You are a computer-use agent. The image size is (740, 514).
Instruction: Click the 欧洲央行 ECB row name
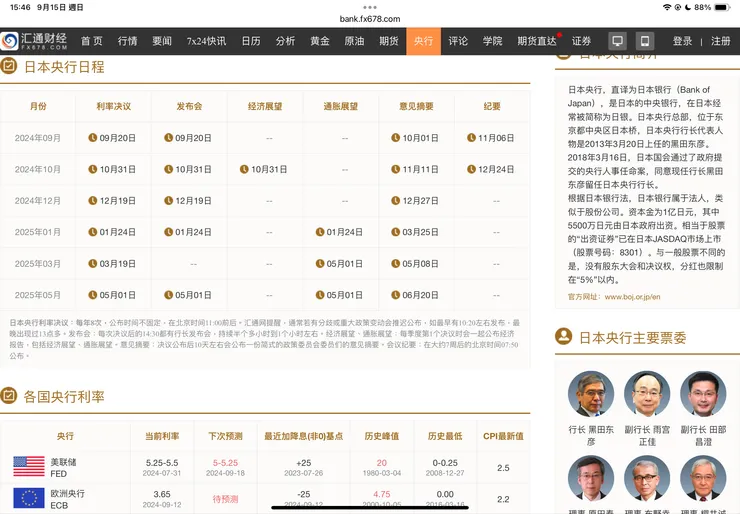tap(67, 499)
